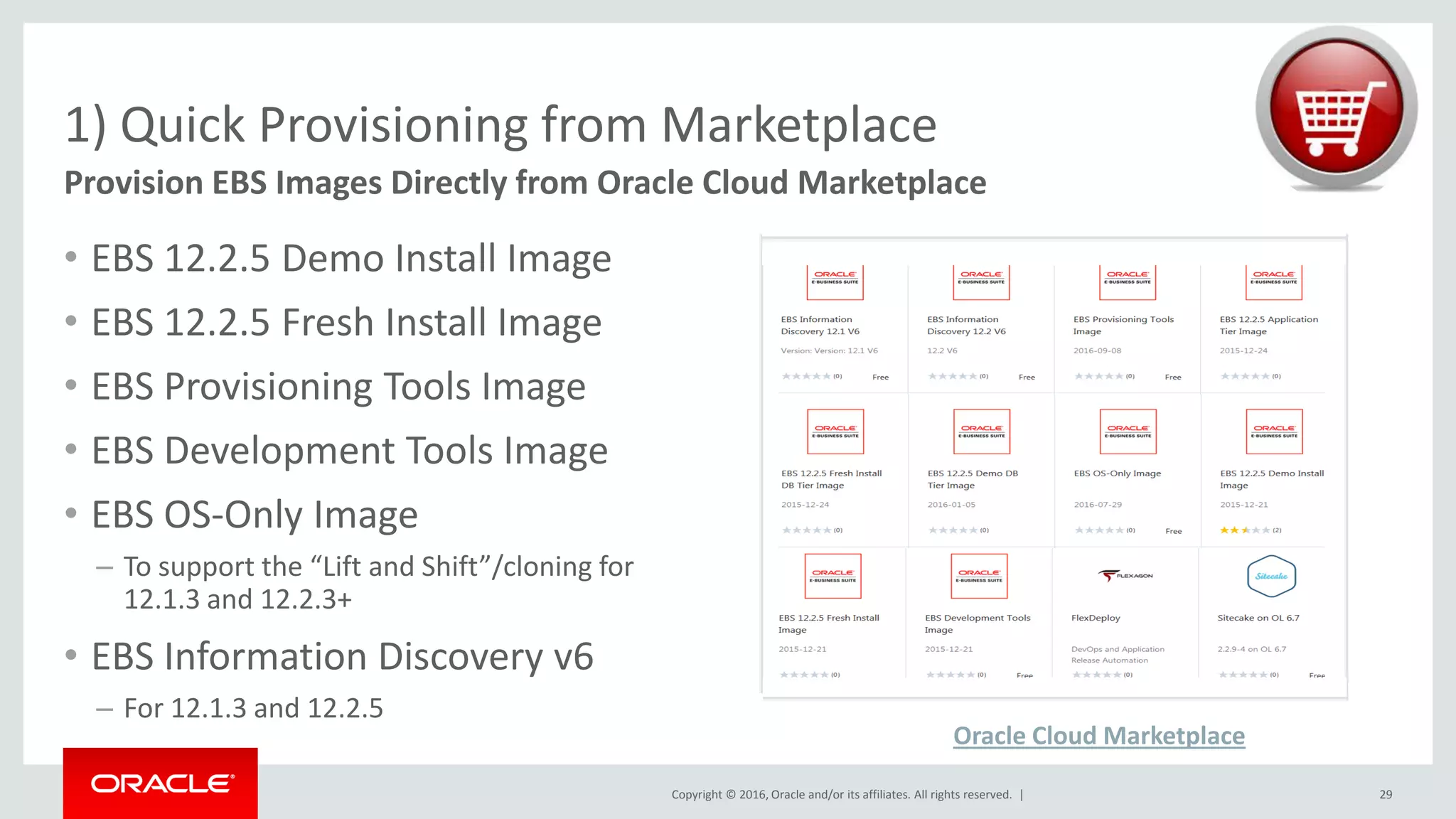Click bullet 'EBS Development Tools Image'
1456x819 pixels.
tap(350, 451)
